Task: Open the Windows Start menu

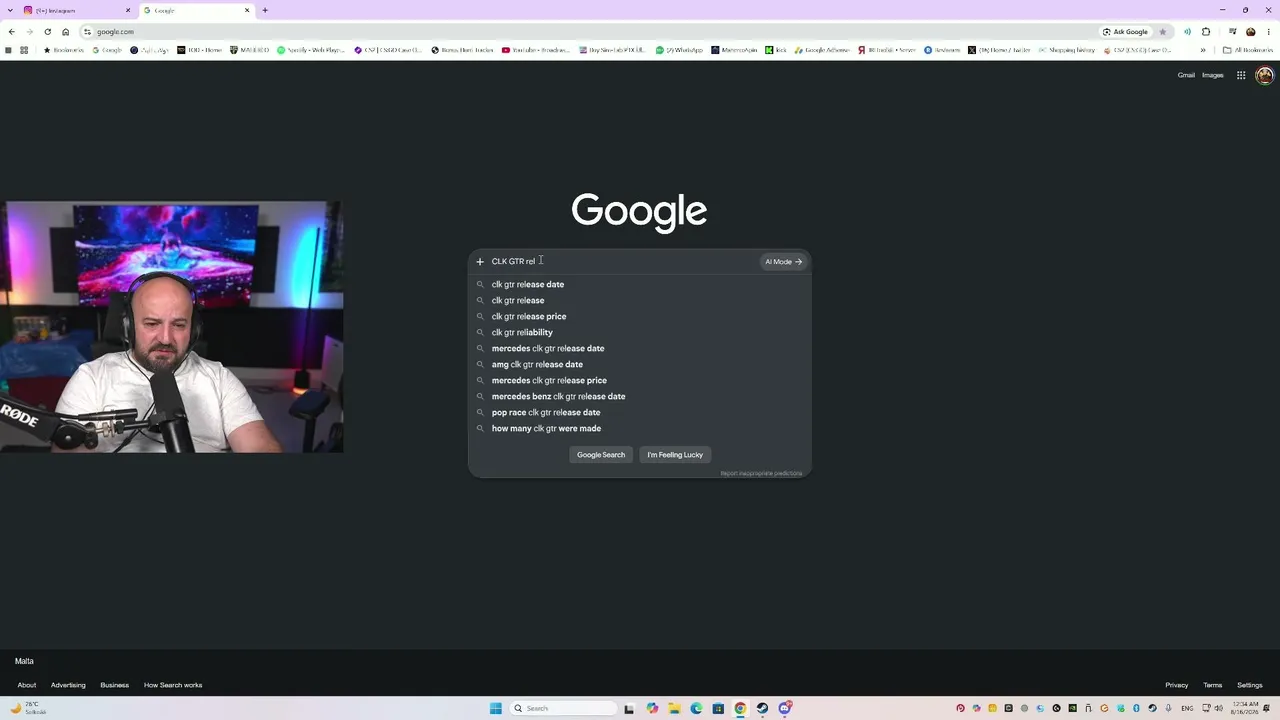Action: click(495, 709)
